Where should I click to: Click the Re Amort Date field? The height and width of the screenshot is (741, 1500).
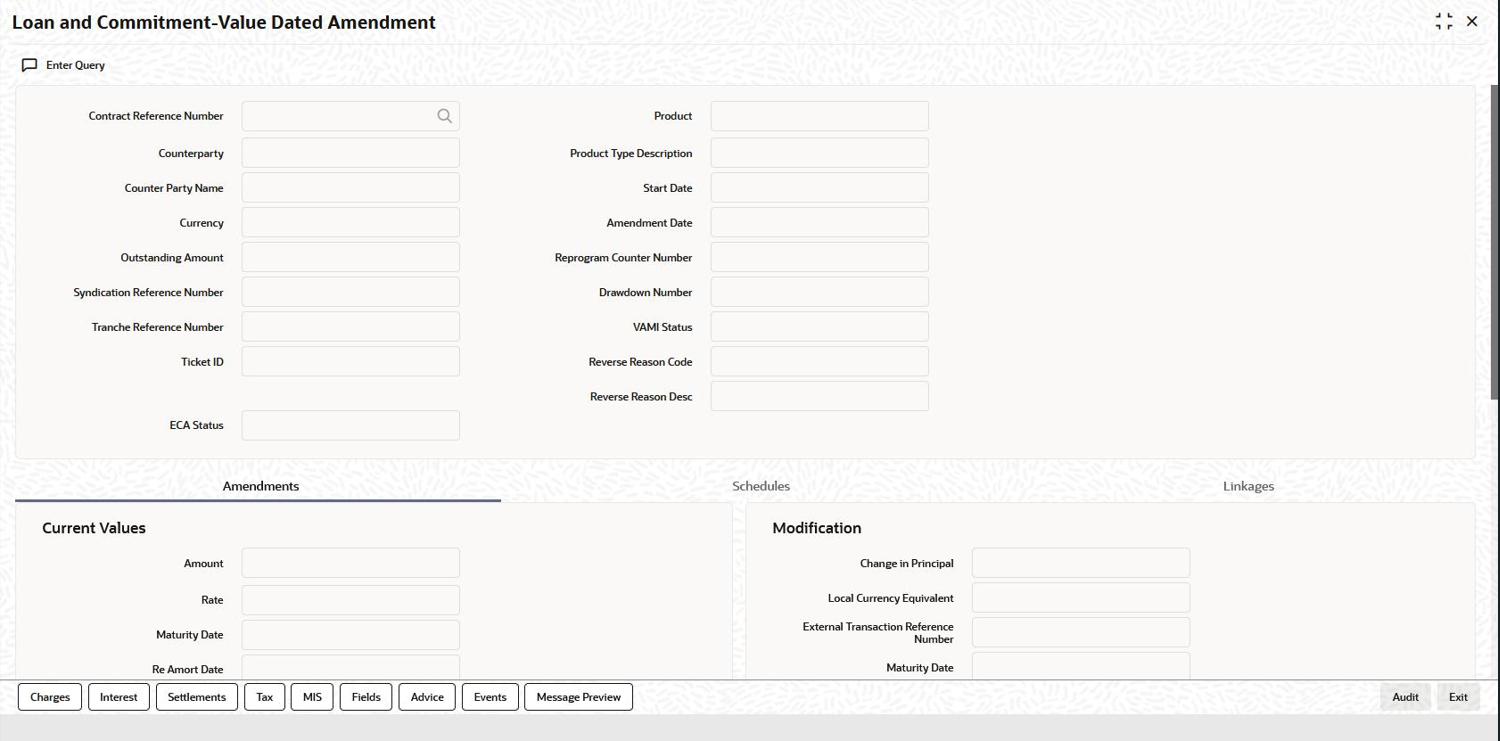coord(350,667)
